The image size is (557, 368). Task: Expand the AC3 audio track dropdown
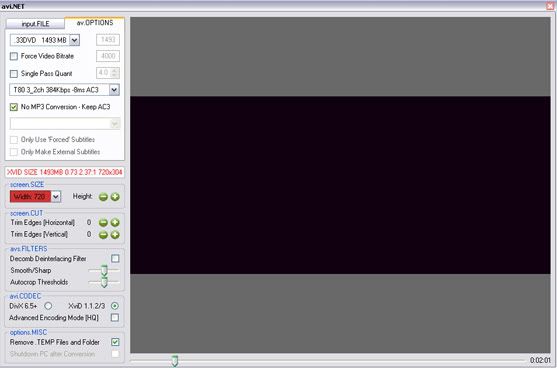coord(114,90)
